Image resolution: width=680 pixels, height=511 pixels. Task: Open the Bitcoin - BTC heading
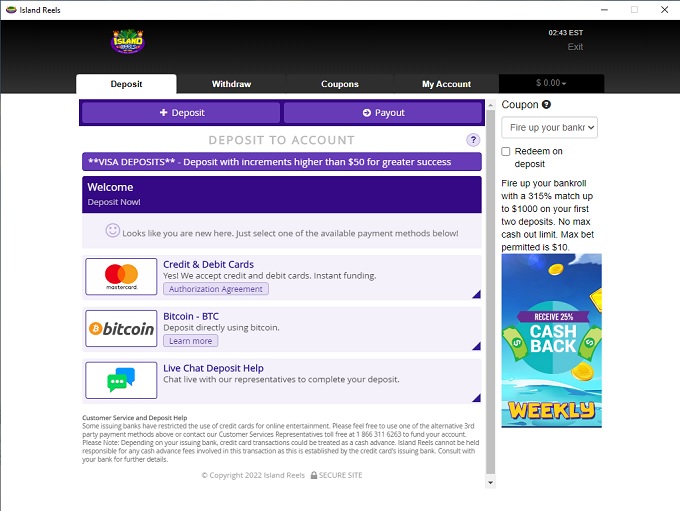pos(191,316)
